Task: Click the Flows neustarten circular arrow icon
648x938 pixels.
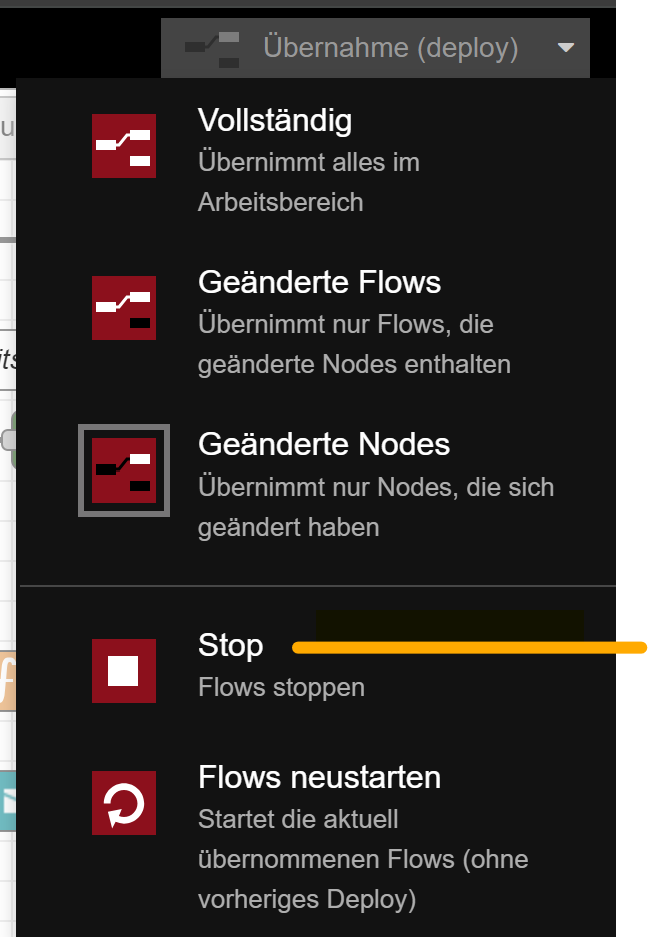Action: tap(124, 803)
